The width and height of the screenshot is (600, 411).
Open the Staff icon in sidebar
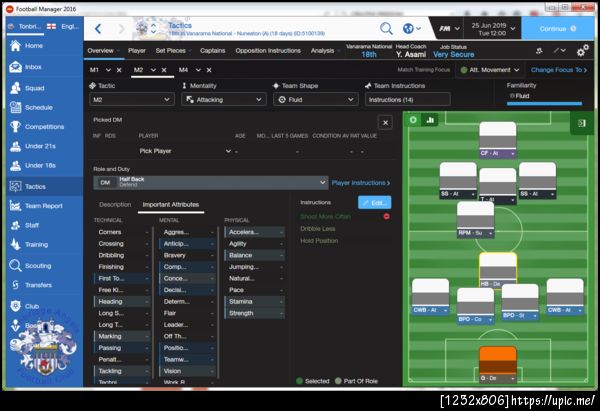pyautogui.click(x=15, y=225)
